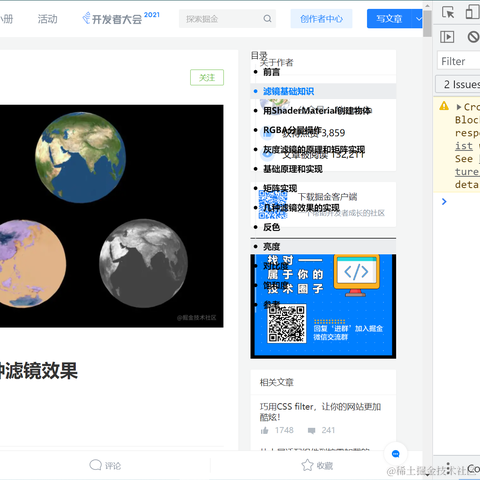Click the 写文章 button
480x480 pixels.
390,19
